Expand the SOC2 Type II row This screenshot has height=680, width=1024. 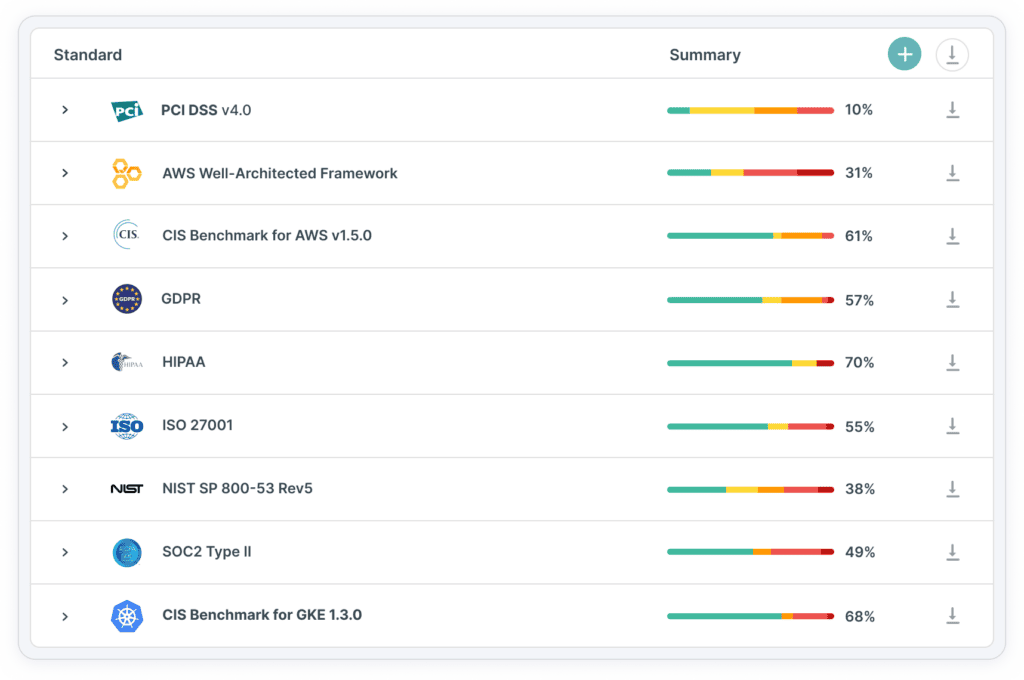(x=65, y=552)
